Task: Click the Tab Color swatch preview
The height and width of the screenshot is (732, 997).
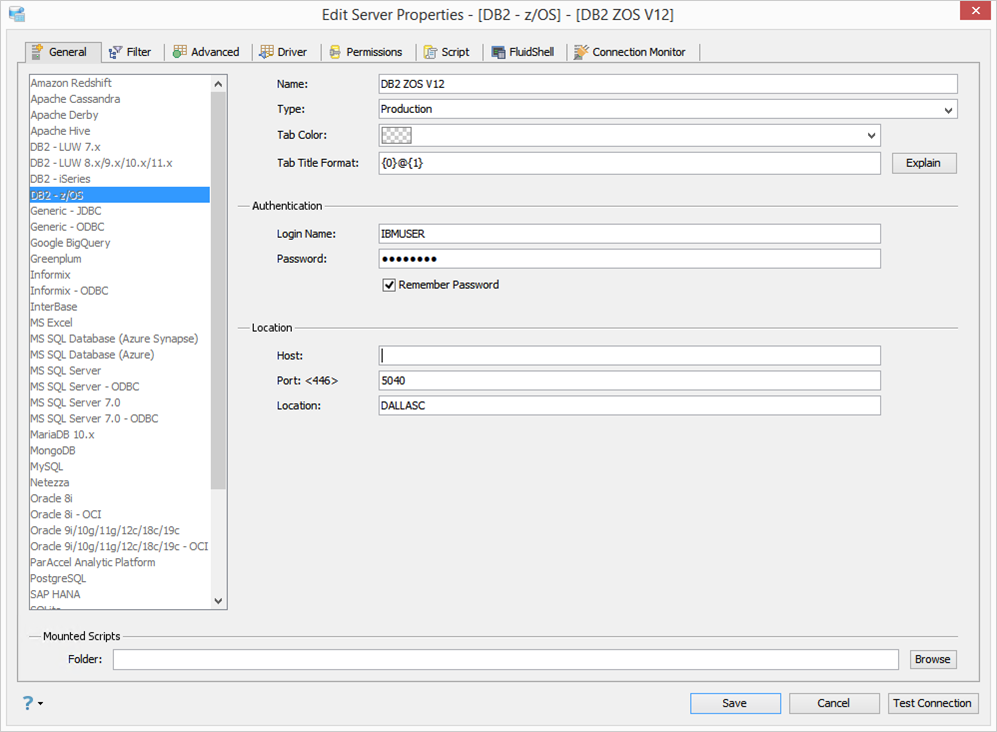Action: 397,136
